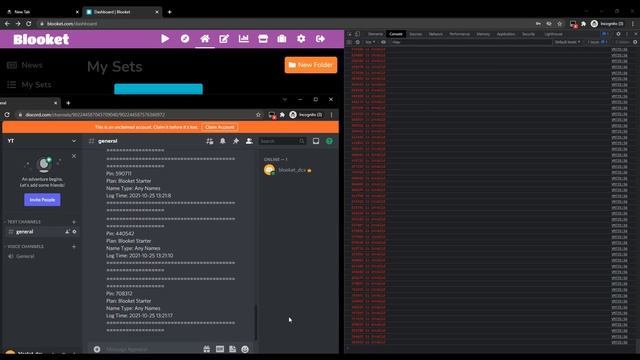Collapse VOICE CHANNELS category
640x360 pixels.
25,247
